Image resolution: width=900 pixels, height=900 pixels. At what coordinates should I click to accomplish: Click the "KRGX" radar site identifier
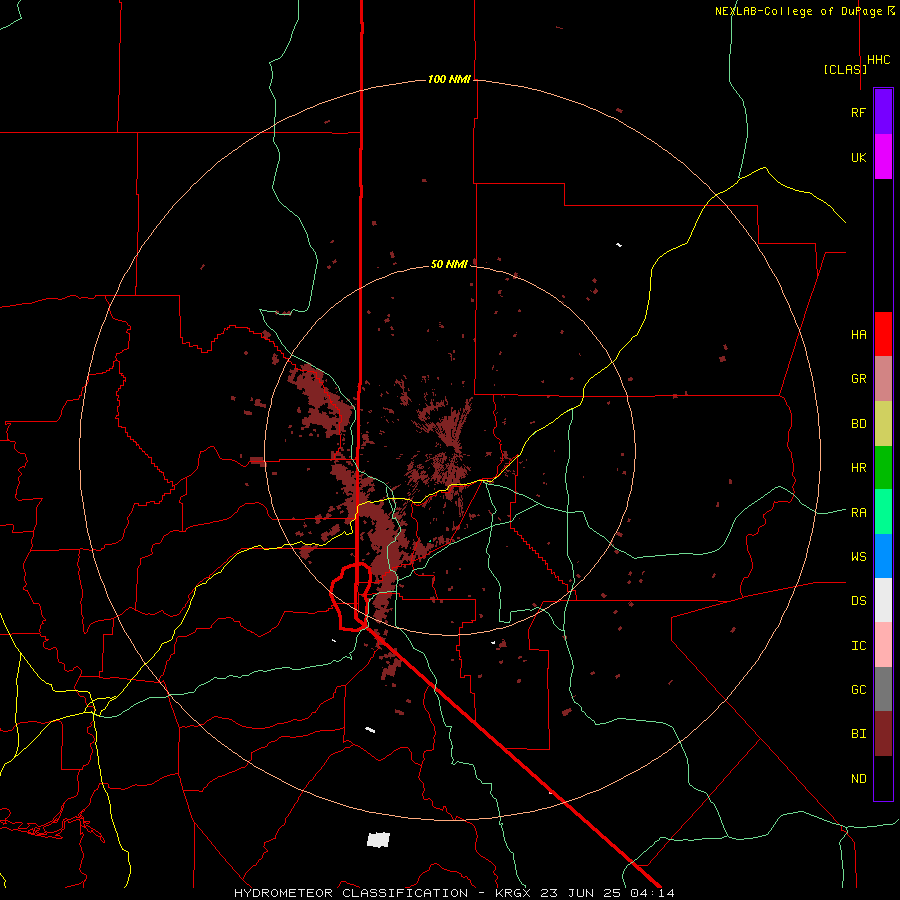pyautogui.click(x=514, y=893)
